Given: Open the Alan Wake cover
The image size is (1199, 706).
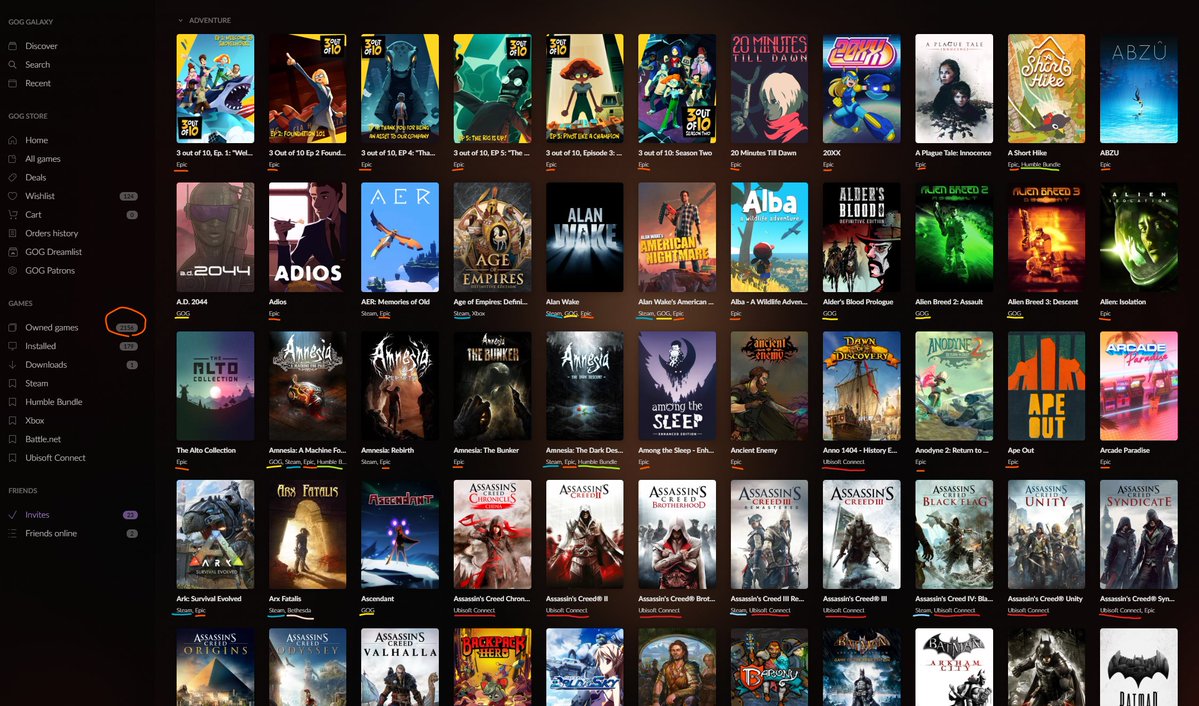Looking at the screenshot, I should pos(585,237).
